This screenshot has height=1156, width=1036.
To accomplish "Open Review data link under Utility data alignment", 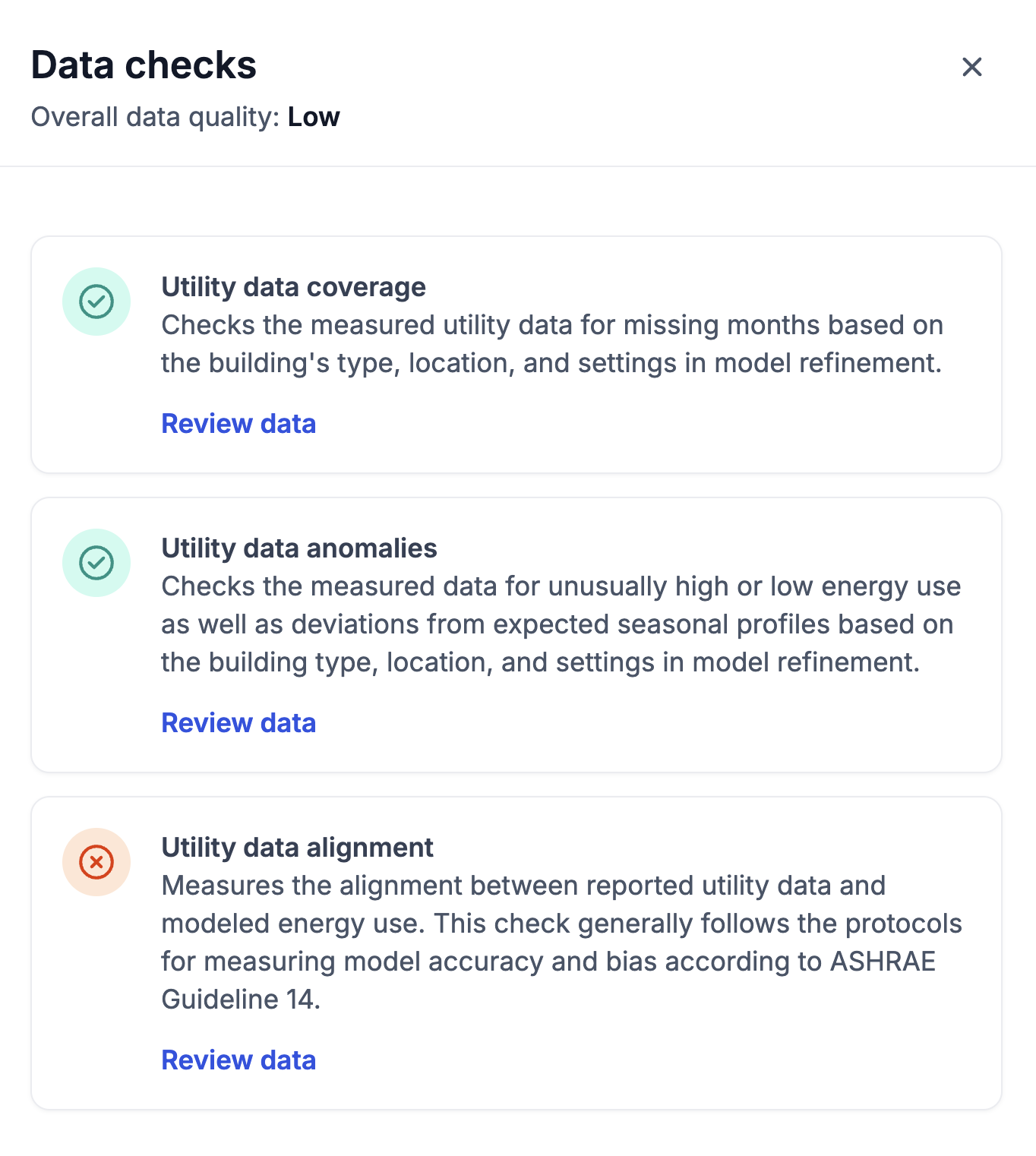I will click(238, 1060).
